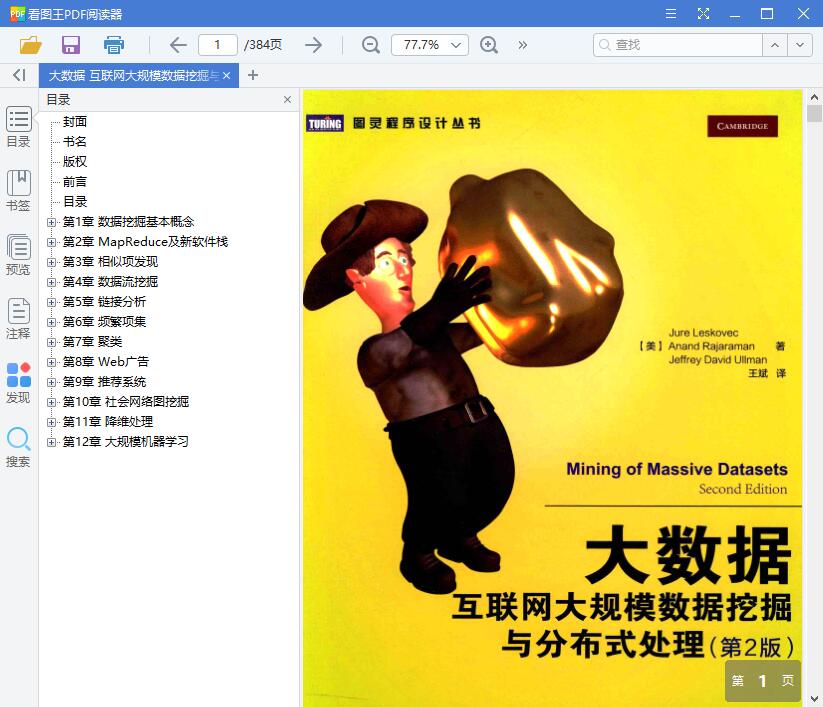Close the 目录 outline panel
The image size is (823, 707).
click(x=287, y=99)
